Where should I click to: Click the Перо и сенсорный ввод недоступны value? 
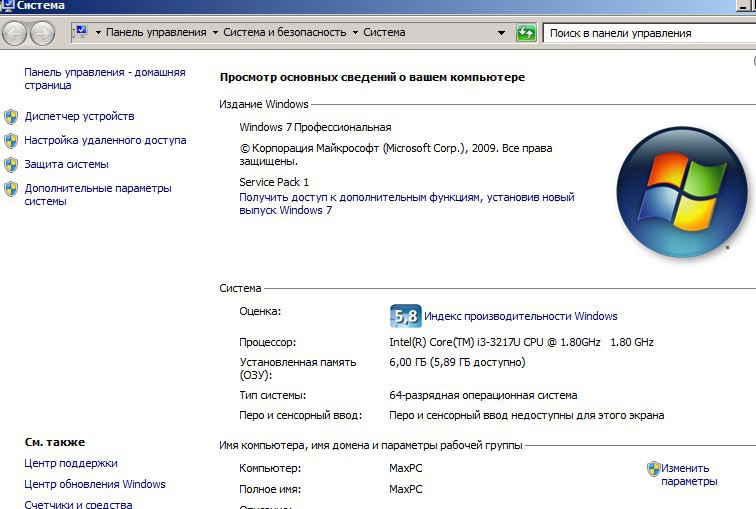point(526,415)
